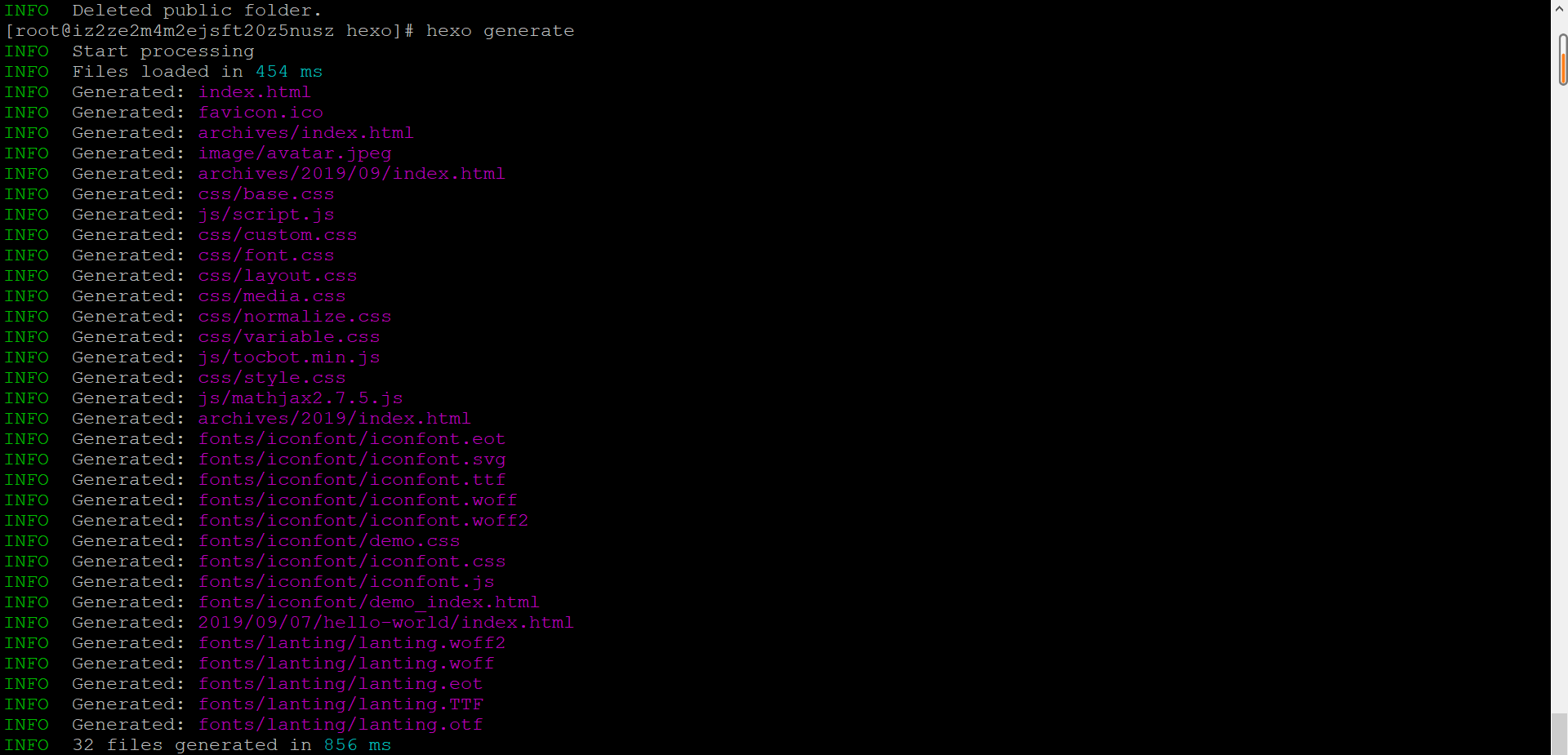Click fonts/iconfont/demo_index.html path
Image resolution: width=1568 pixels, height=755 pixels.
[367, 602]
